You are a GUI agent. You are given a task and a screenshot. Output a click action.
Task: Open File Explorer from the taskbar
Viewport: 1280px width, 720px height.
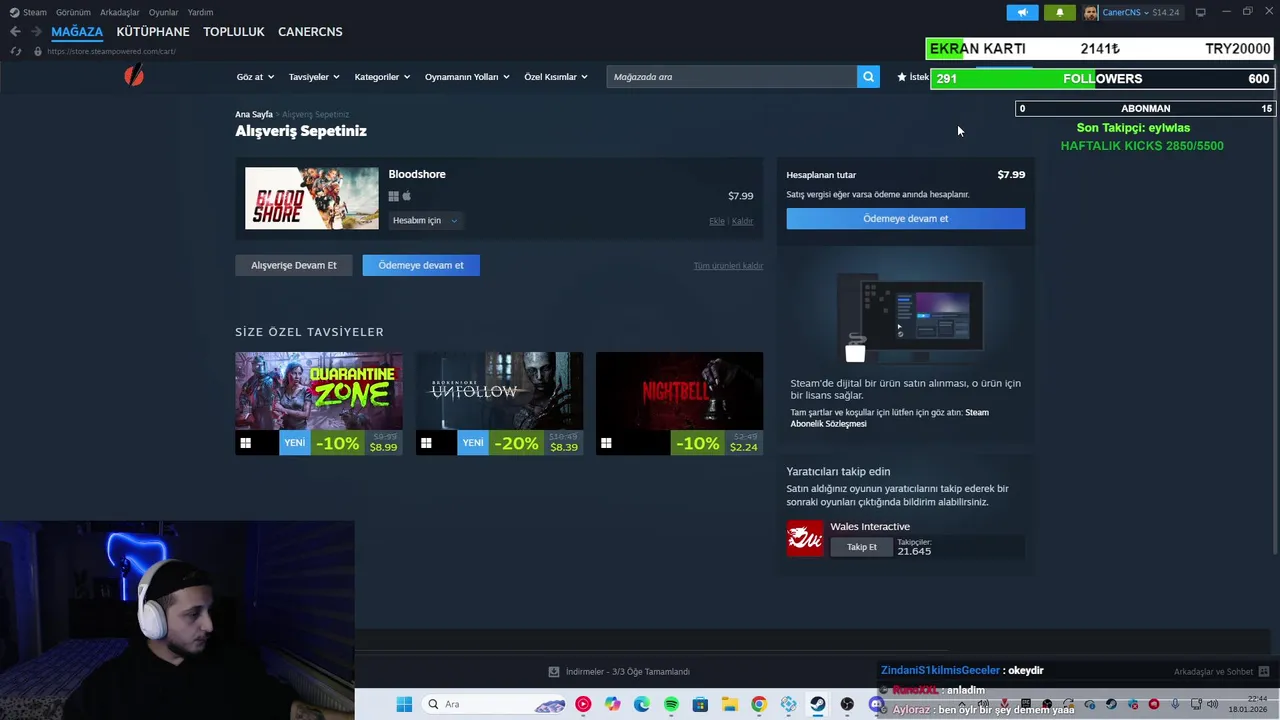click(730, 704)
